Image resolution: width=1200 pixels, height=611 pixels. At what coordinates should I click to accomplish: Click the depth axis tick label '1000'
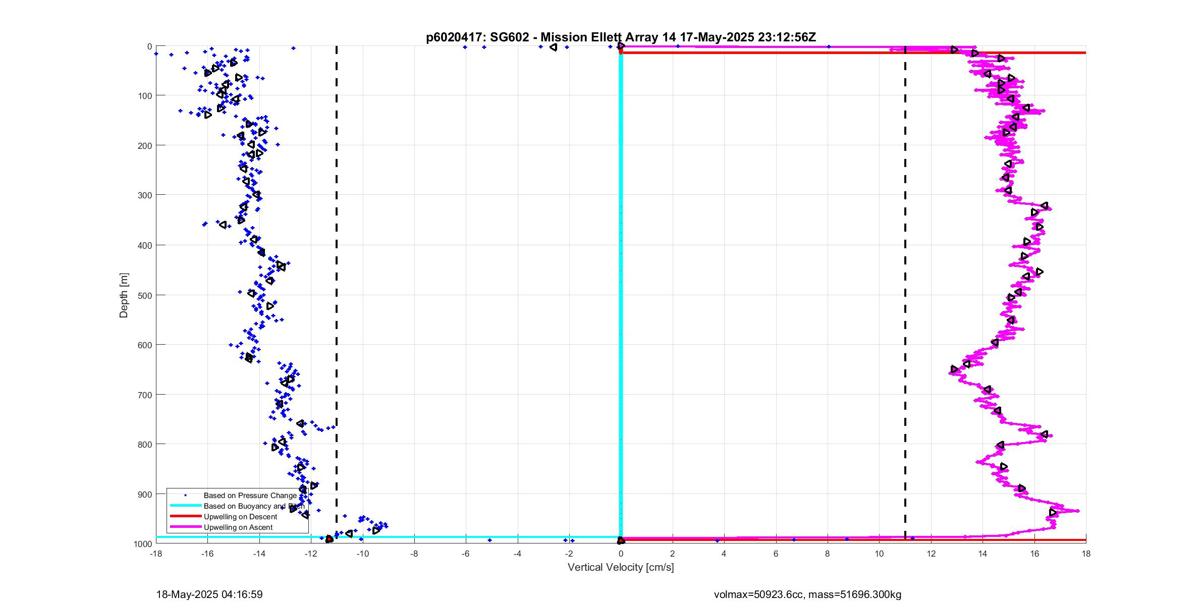[142, 544]
